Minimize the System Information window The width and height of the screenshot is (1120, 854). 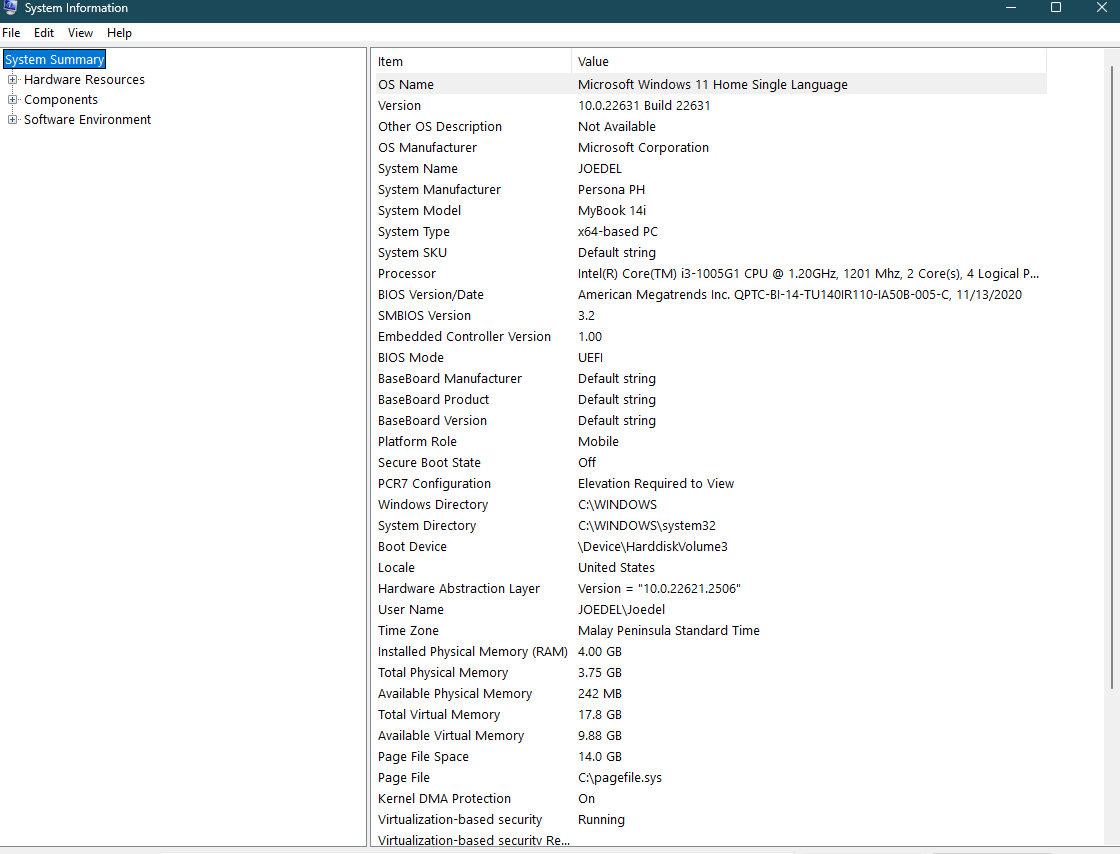(x=1011, y=8)
